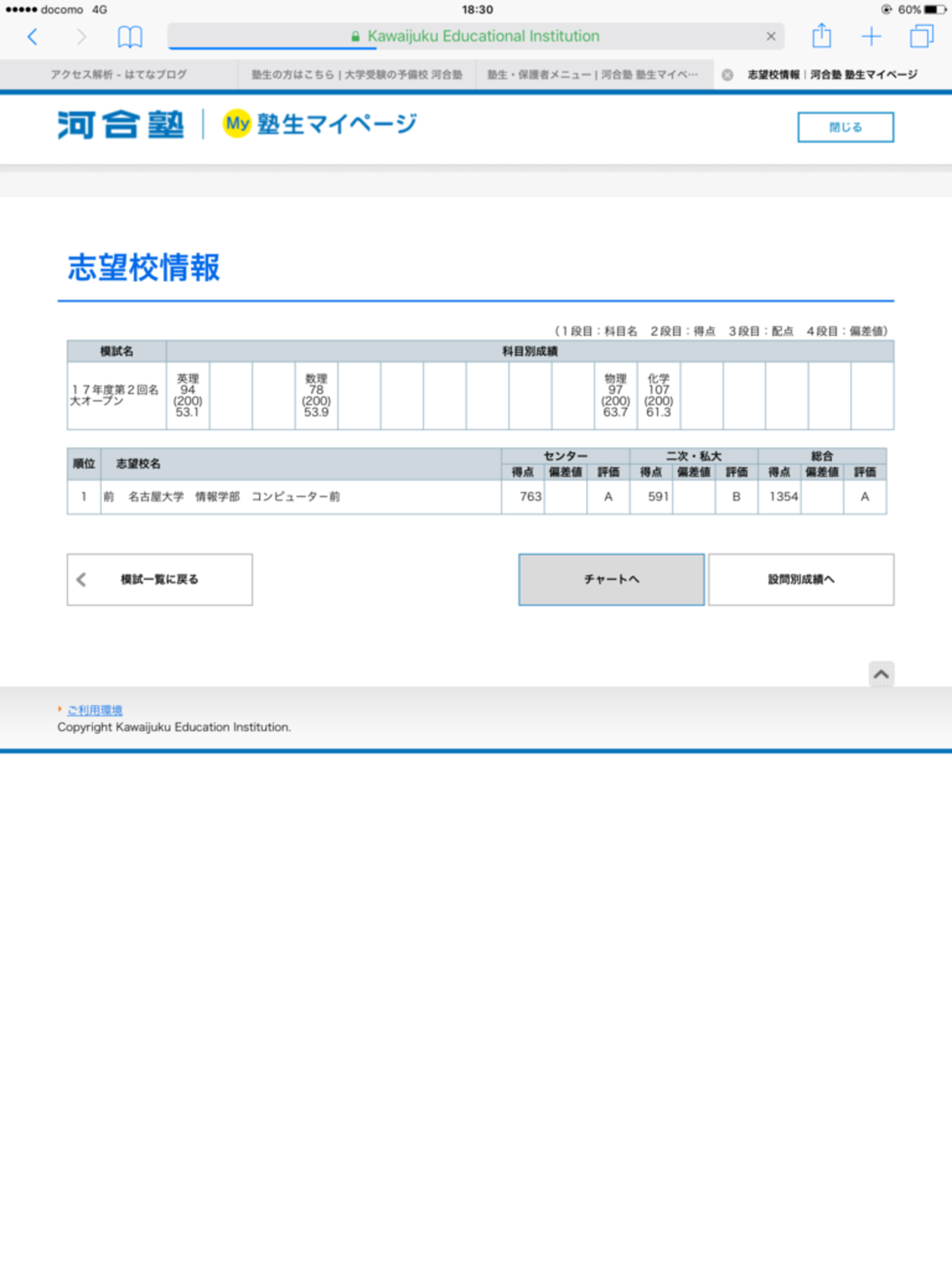The width and height of the screenshot is (952, 1269).
Task: Click the センター score 763
Action: point(530,496)
